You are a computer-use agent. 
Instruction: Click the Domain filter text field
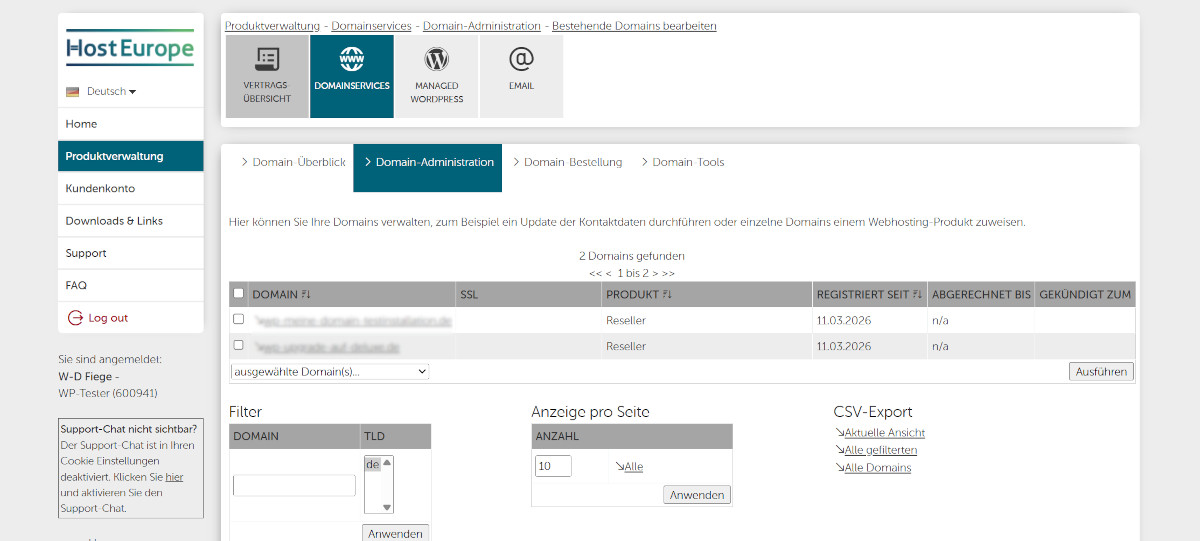[x=294, y=485]
